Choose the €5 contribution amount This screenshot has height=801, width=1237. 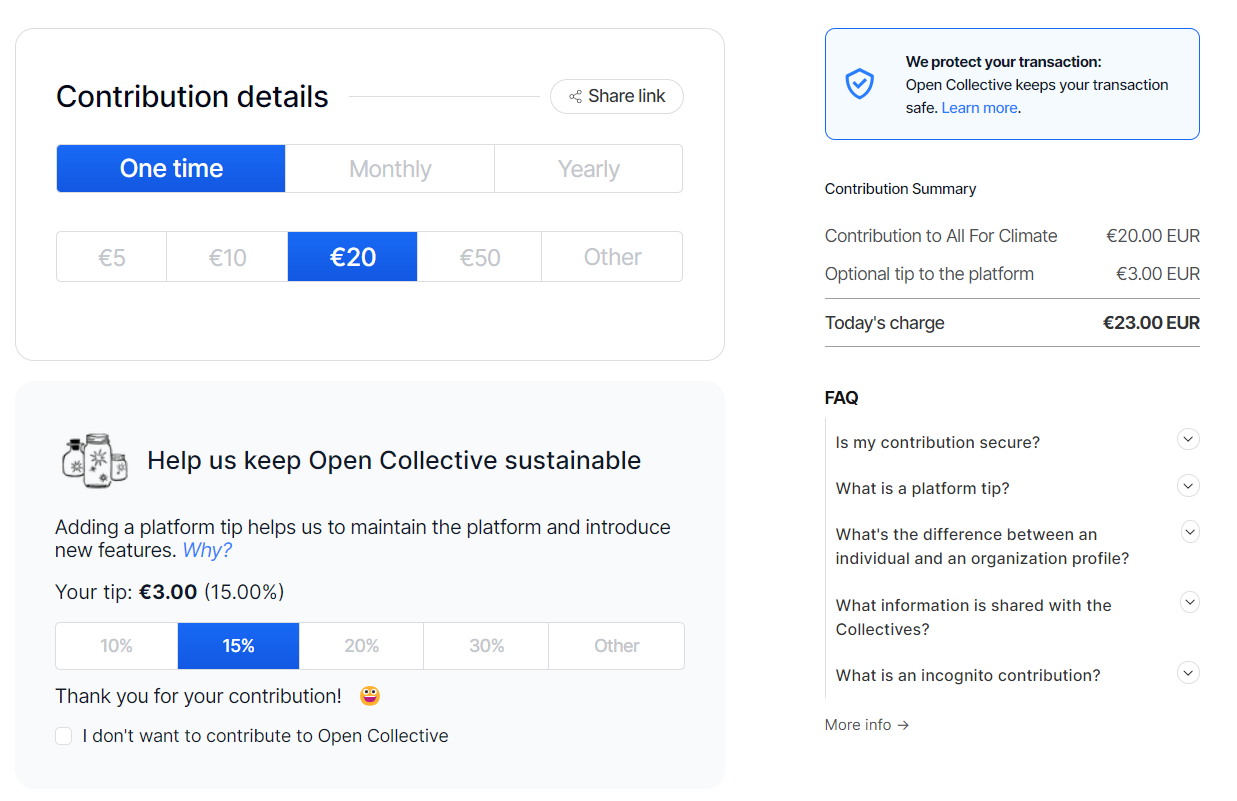tap(112, 257)
